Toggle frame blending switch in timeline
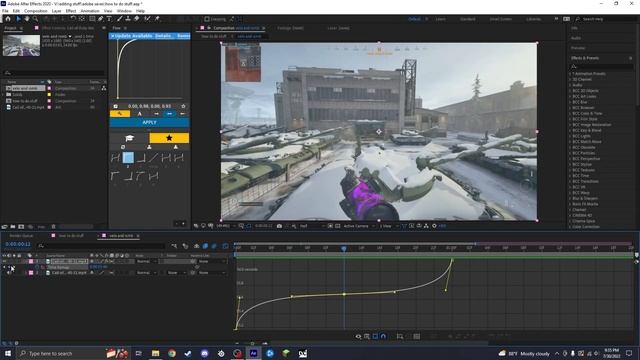The height and width of the screenshot is (360, 640). (x=205, y=246)
